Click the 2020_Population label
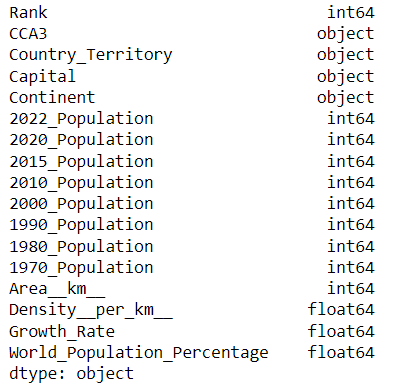Viewport: 402px width, 390px height. click(x=81, y=140)
